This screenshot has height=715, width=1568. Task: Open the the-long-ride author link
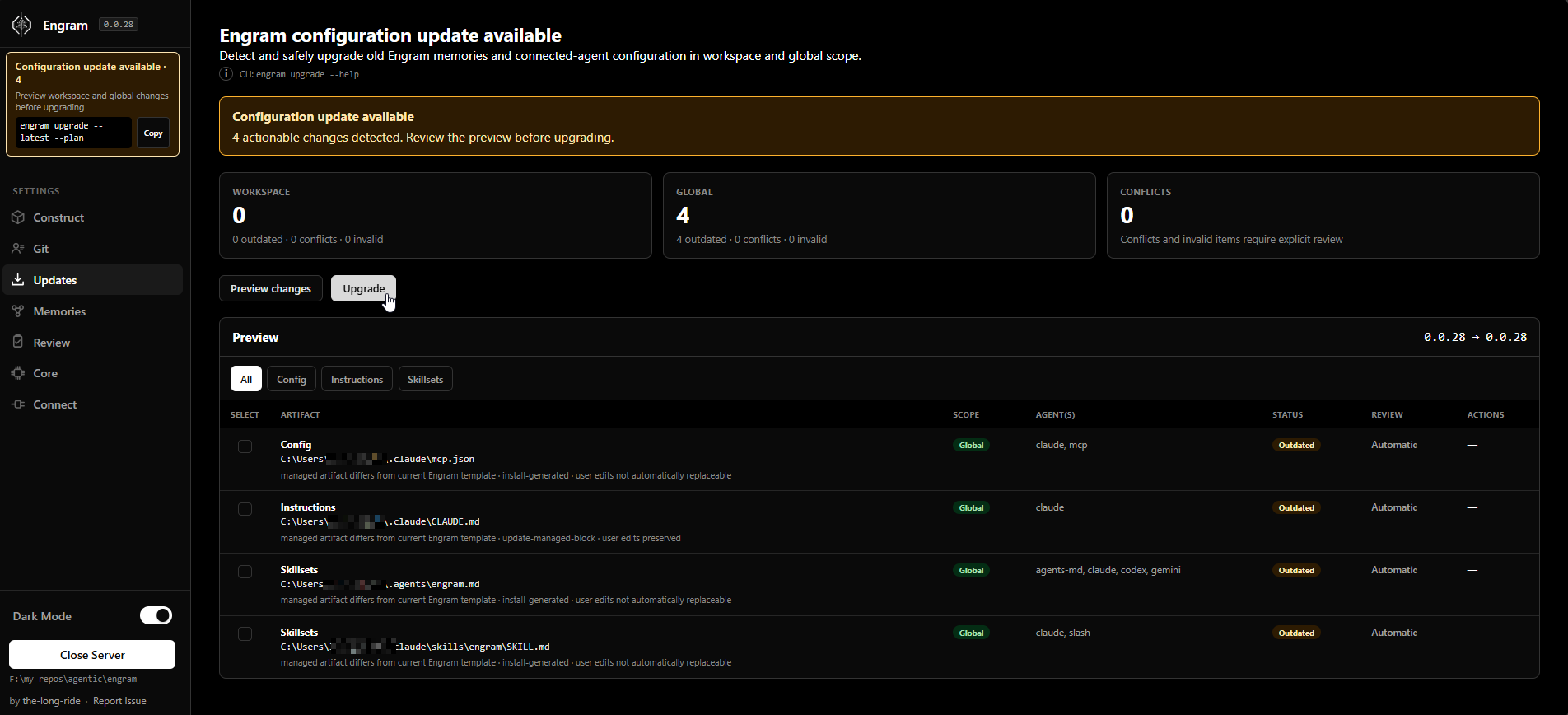tap(51, 701)
